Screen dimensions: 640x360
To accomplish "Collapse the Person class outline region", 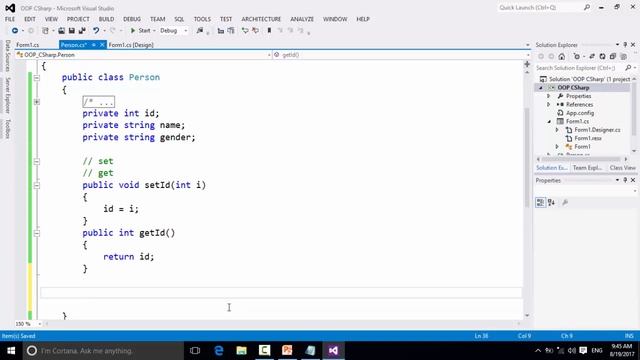I will [37, 78].
